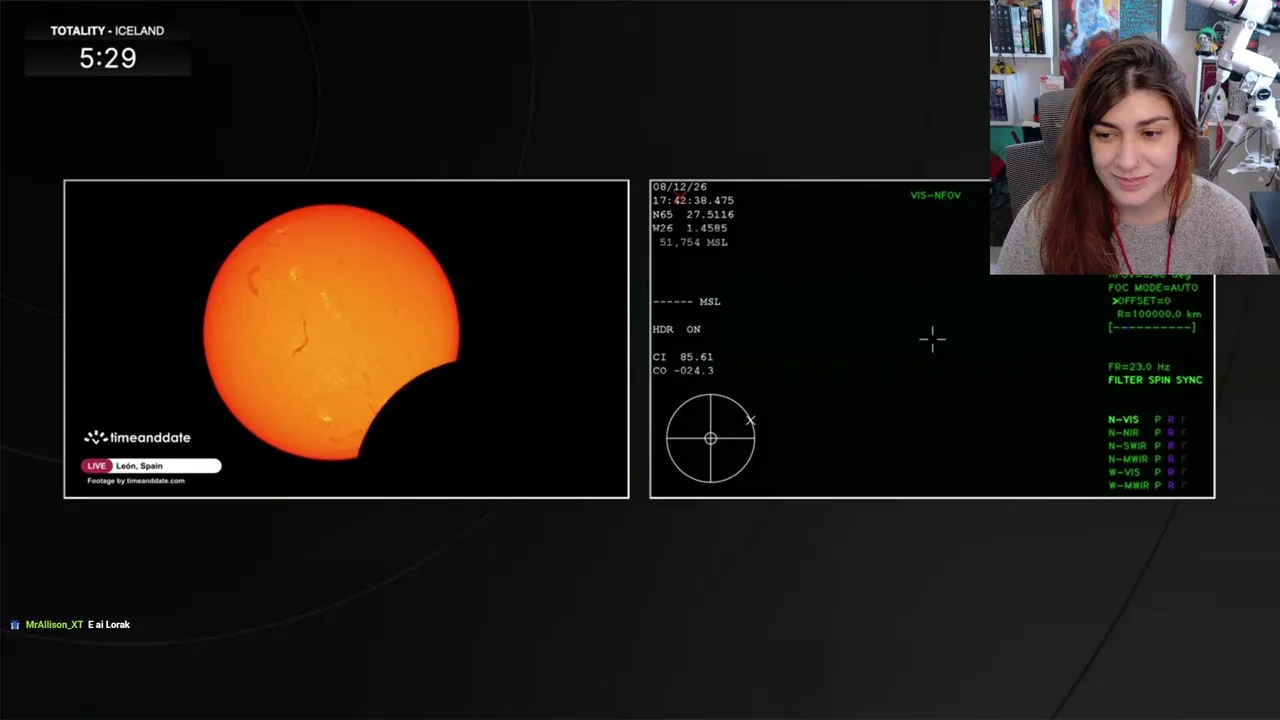Click the VIS-NFOV mode label
The width and height of the screenshot is (1280, 720).
click(x=935, y=196)
